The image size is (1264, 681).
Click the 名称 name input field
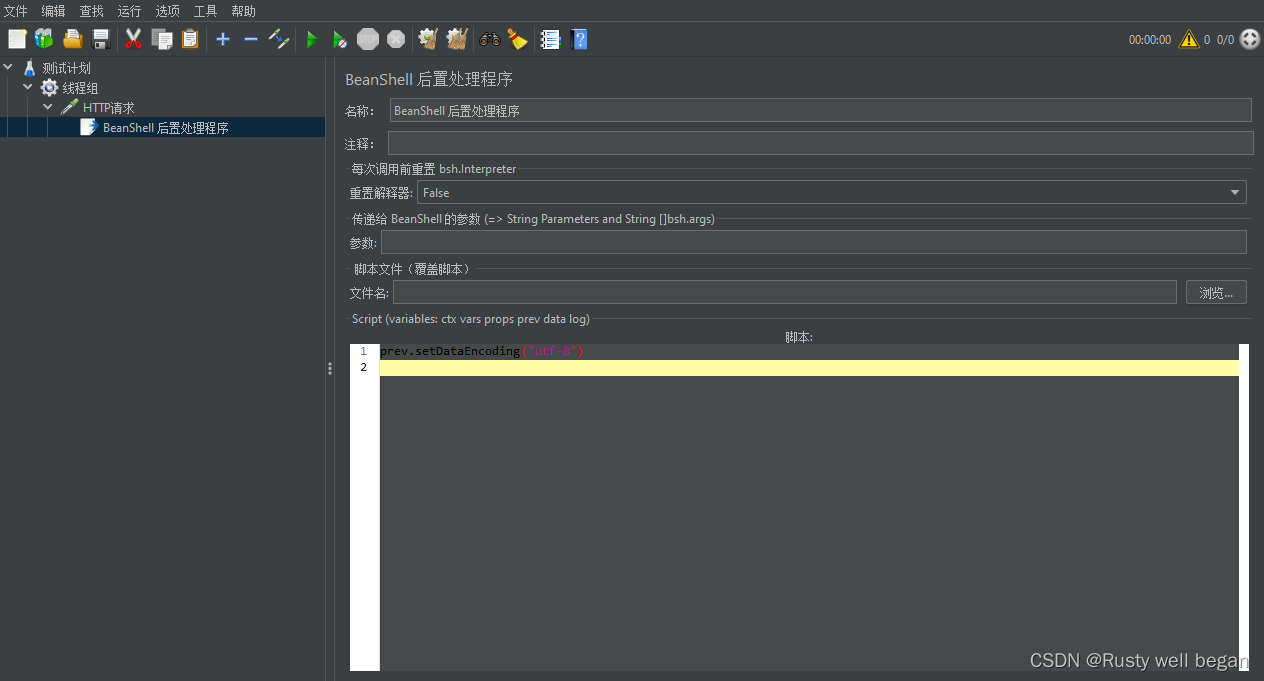[820, 110]
